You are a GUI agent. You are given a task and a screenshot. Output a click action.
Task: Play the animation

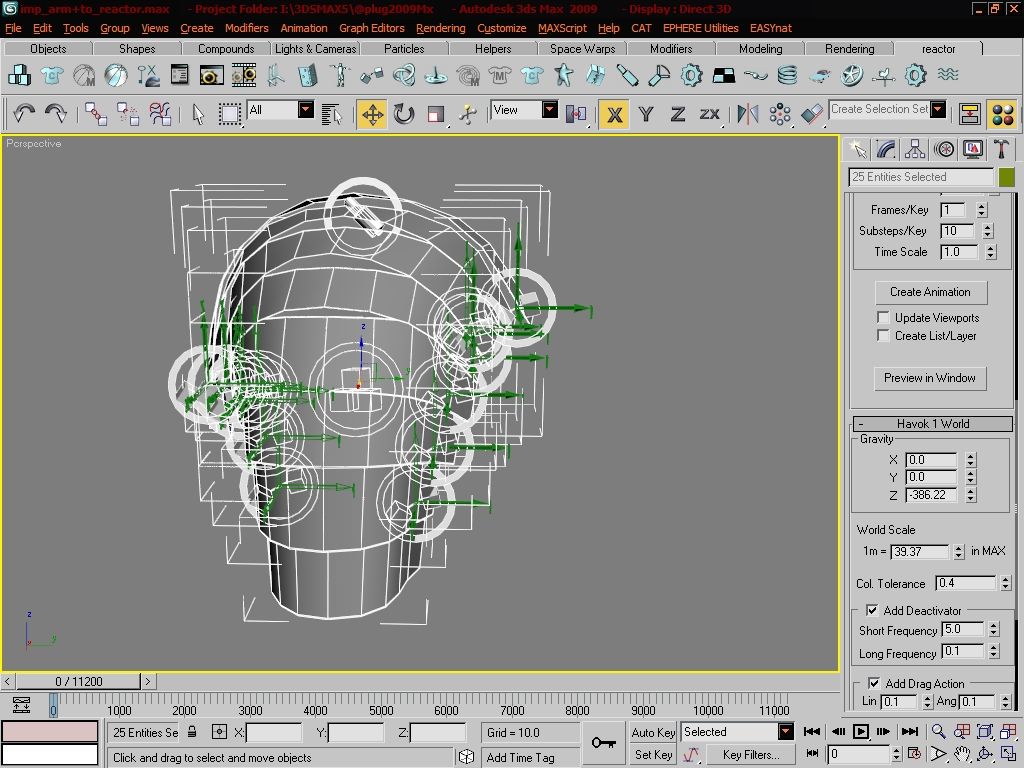pos(861,731)
